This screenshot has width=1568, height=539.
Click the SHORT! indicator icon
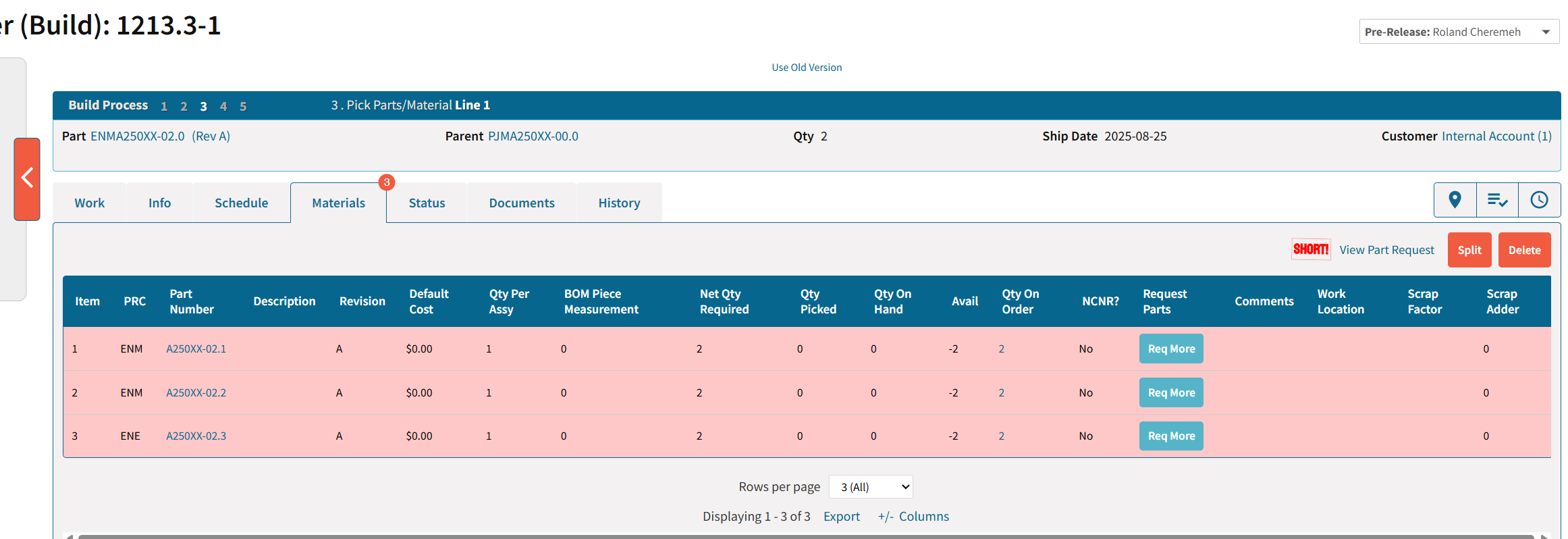[1310, 250]
